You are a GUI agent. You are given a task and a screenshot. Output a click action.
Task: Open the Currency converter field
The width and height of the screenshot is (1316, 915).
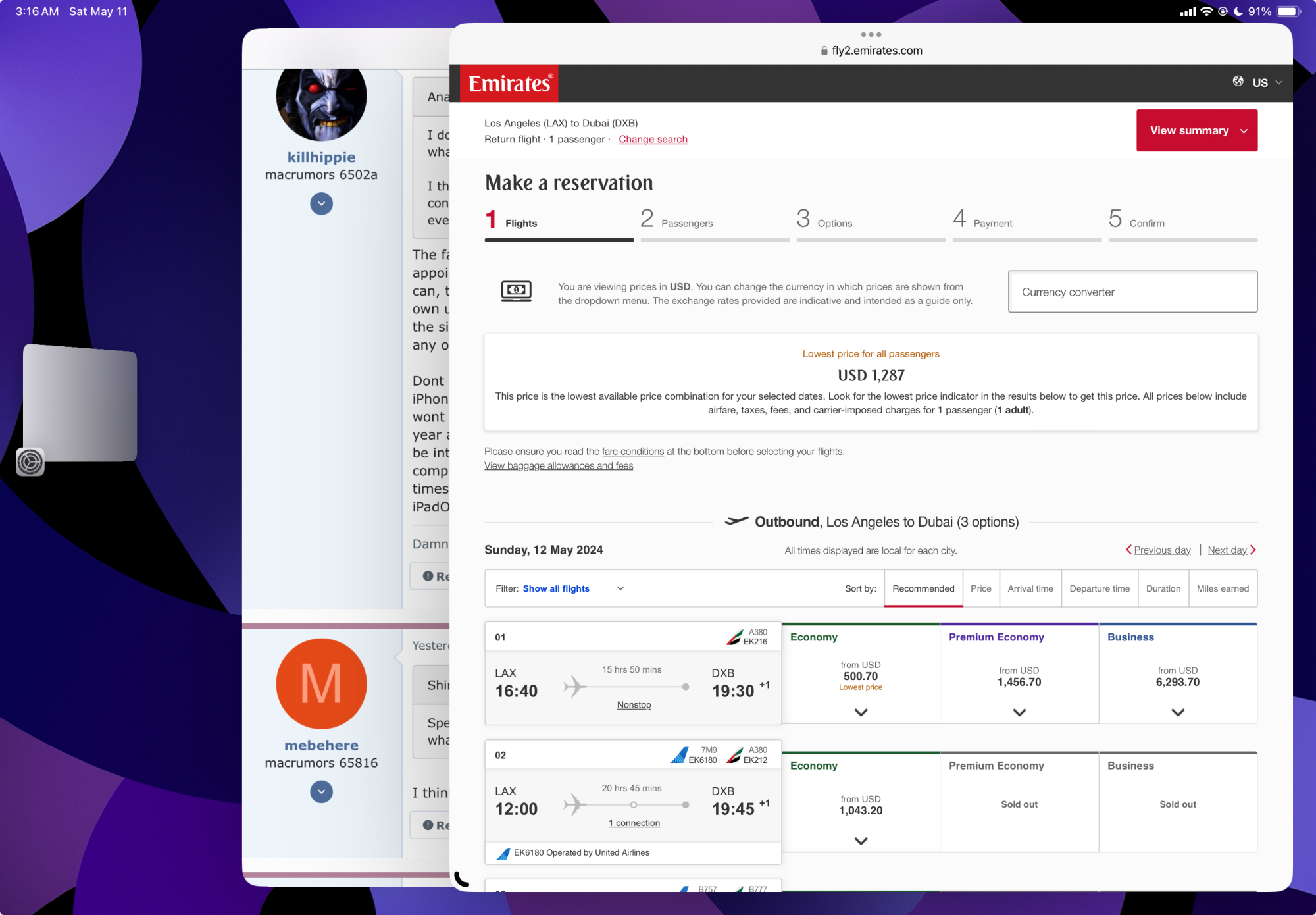(x=1132, y=292)
